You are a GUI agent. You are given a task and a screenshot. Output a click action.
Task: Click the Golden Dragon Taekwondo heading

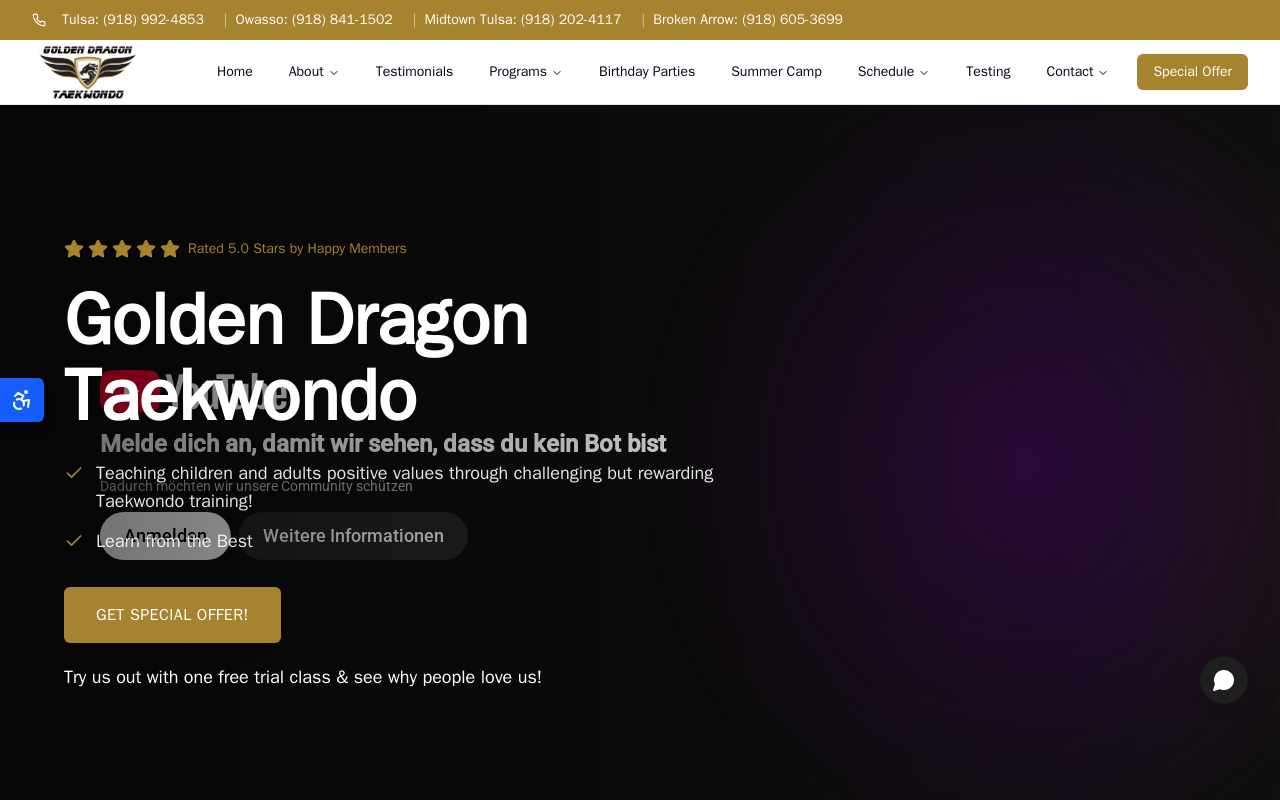(296, 357)
